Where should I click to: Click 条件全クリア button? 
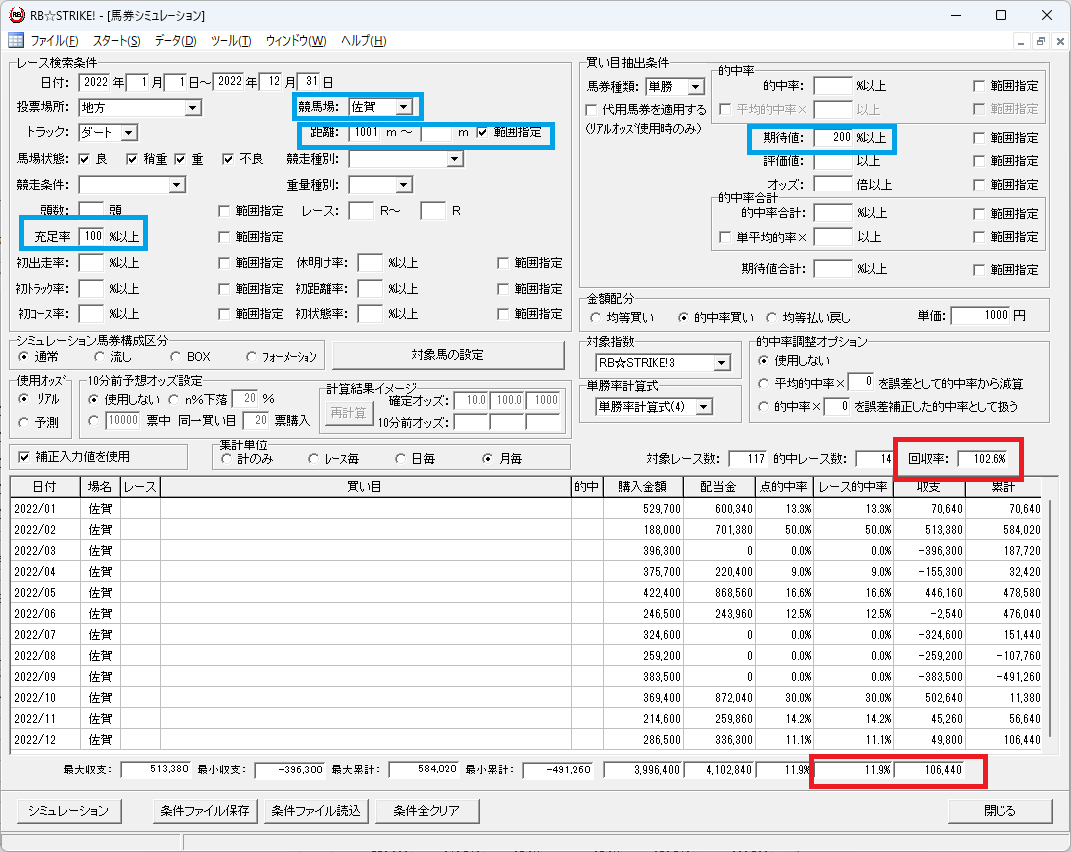pos(427,811)
